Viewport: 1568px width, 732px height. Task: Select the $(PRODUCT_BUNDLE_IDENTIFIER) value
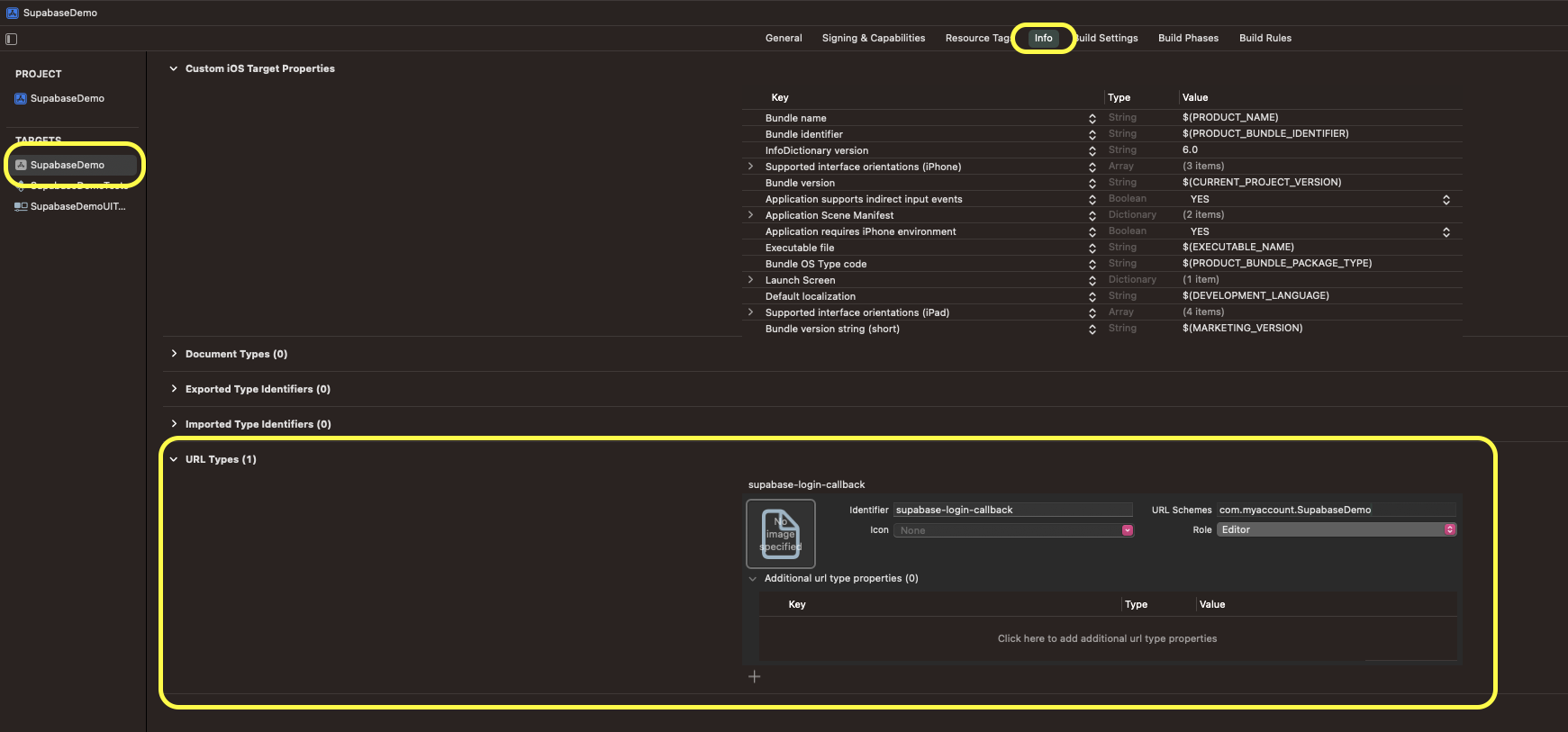[x=1265, y=133]
